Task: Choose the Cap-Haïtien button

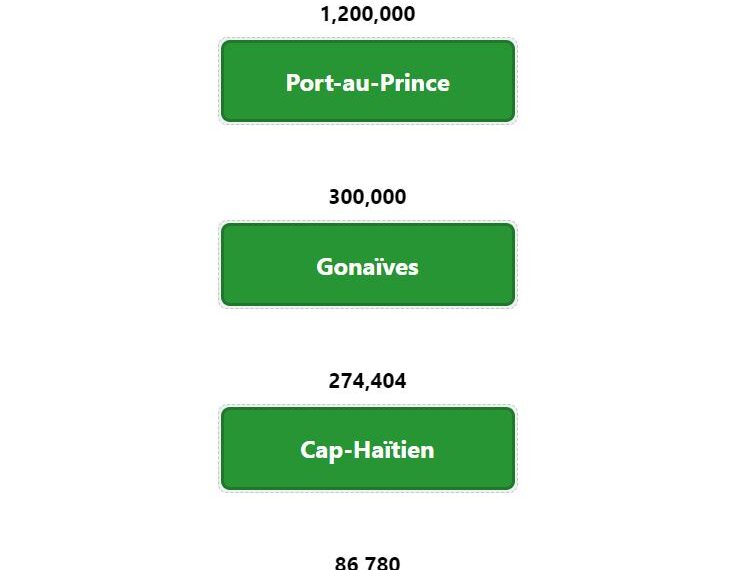Action: (x=368, y=448)
